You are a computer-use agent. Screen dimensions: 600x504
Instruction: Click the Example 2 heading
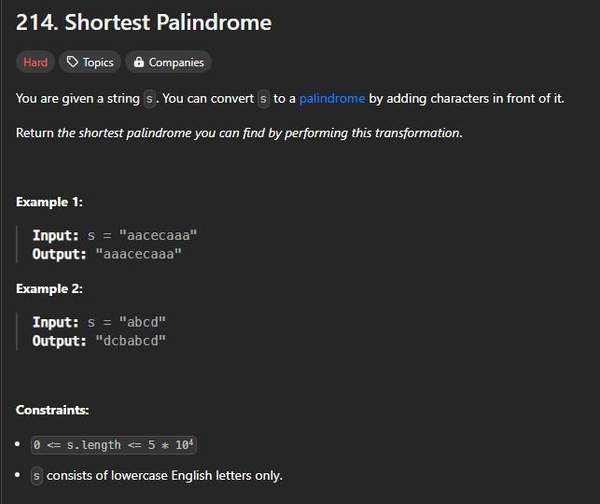tap(49, 288)
